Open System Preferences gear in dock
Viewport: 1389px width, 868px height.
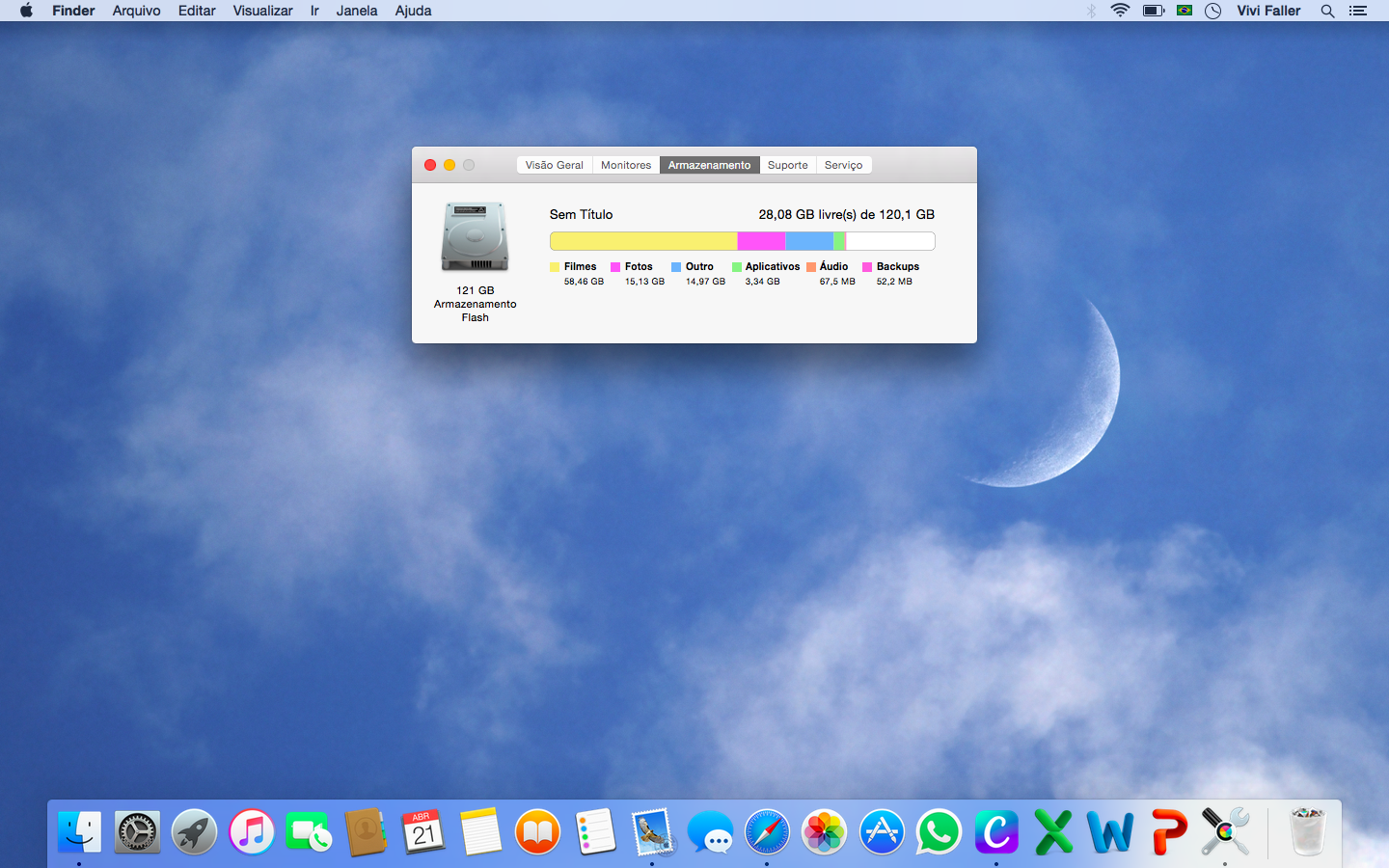(x=137, y=831)
